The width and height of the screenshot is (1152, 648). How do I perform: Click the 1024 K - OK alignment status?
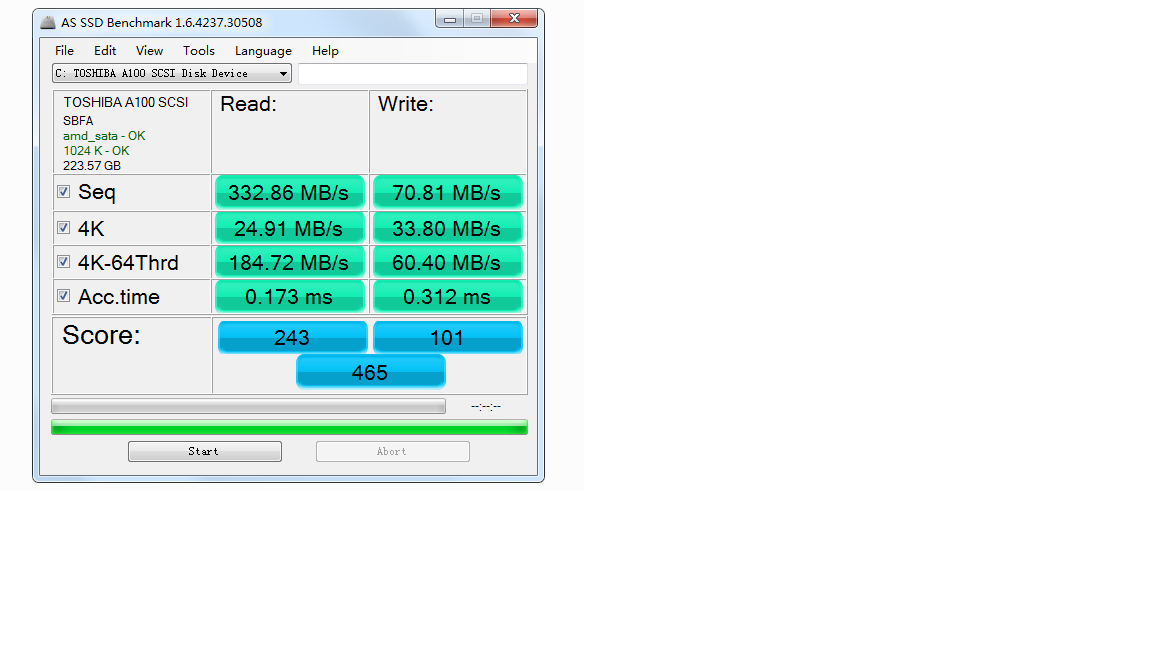click(x=96, y=151)
